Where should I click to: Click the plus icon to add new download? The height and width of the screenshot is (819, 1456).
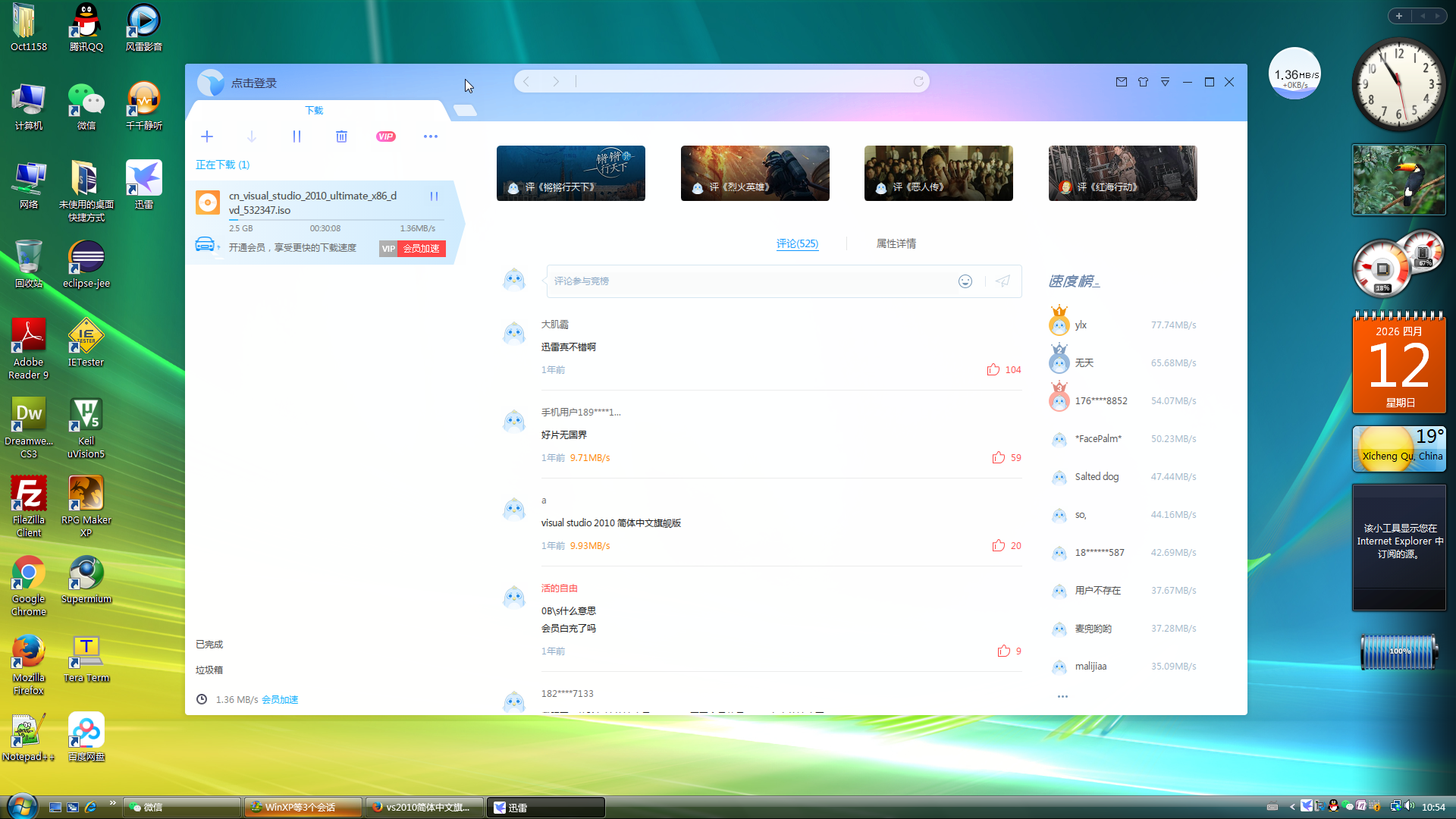(207, 136)
